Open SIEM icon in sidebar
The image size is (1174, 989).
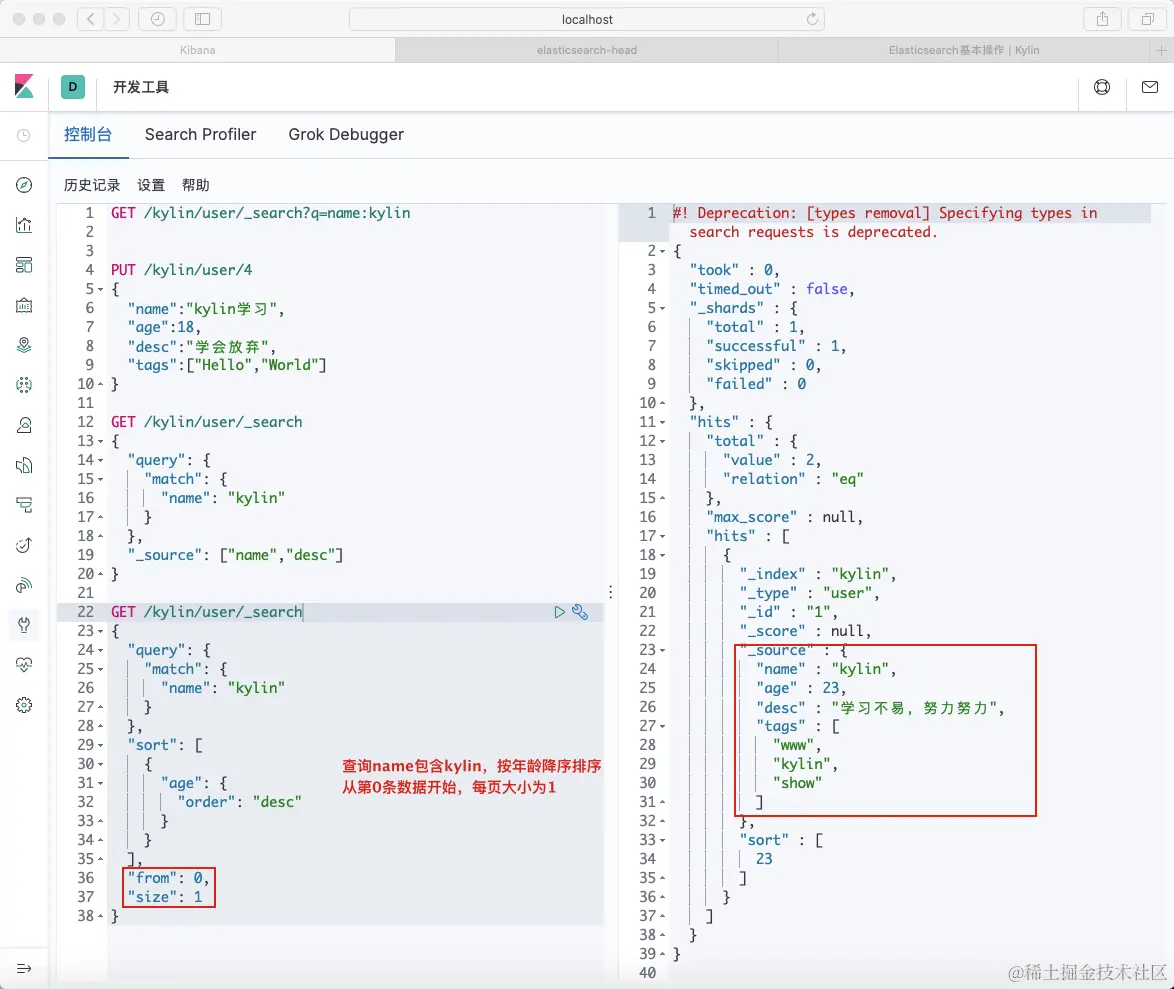point(24,585)
